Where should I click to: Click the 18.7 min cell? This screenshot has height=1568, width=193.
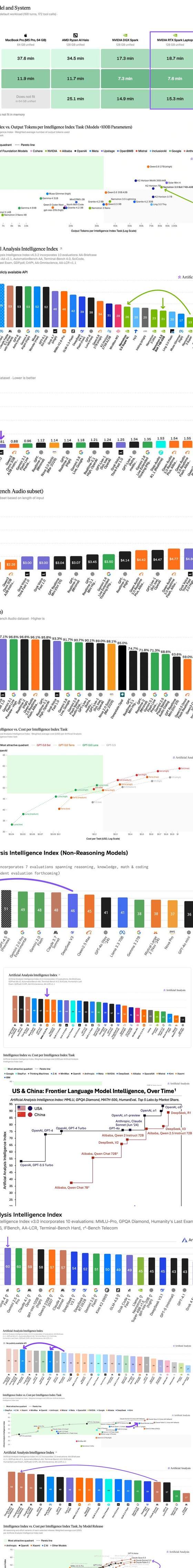pos(175,59)
